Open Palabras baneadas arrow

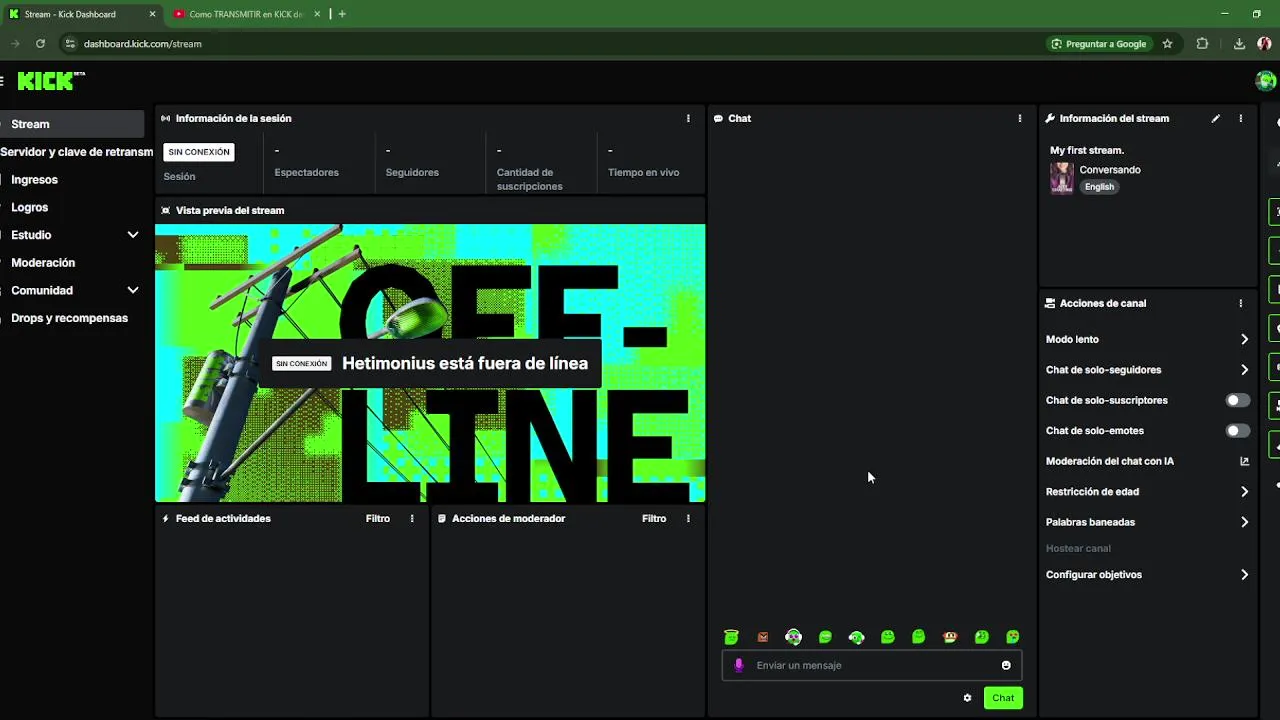click(1244, 522)
